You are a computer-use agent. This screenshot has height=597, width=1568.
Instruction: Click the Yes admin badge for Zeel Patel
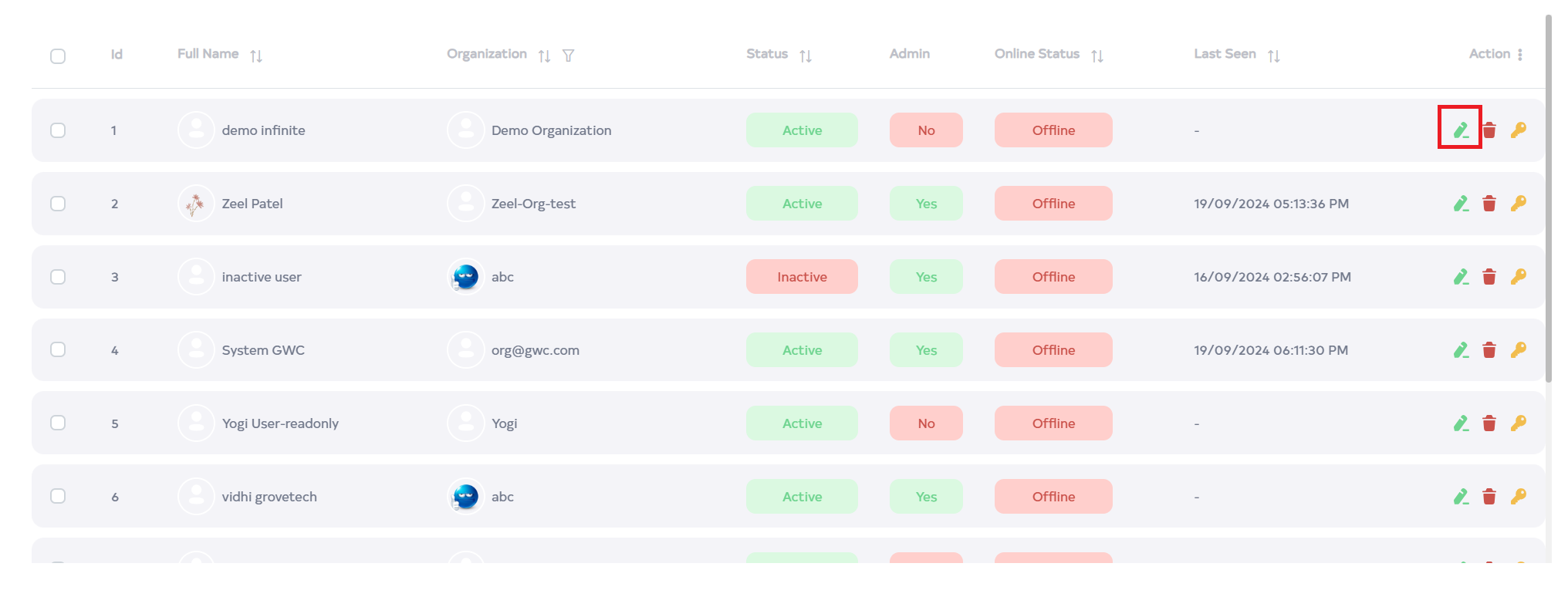(x=926, y=204)
